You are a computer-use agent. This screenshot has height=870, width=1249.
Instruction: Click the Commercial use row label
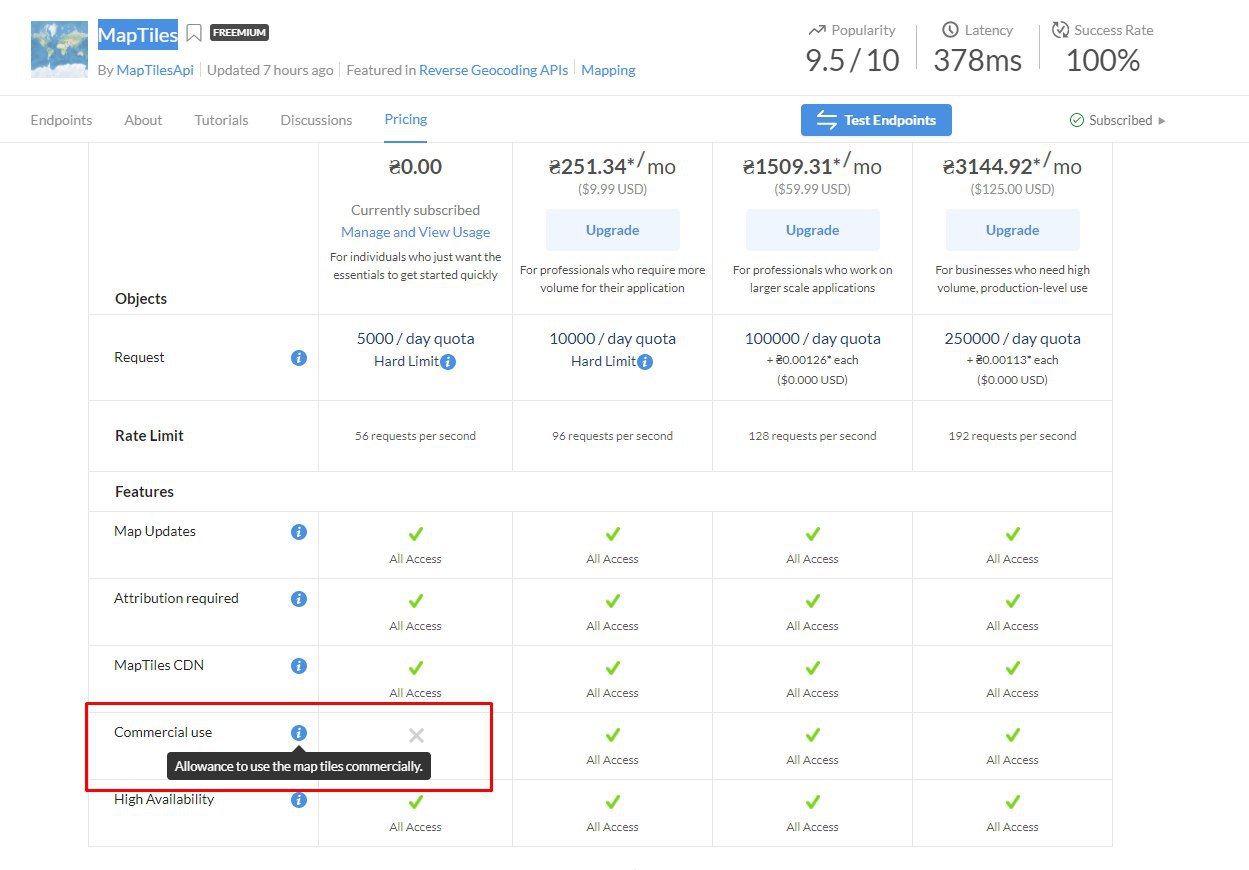tap(163, 733)
